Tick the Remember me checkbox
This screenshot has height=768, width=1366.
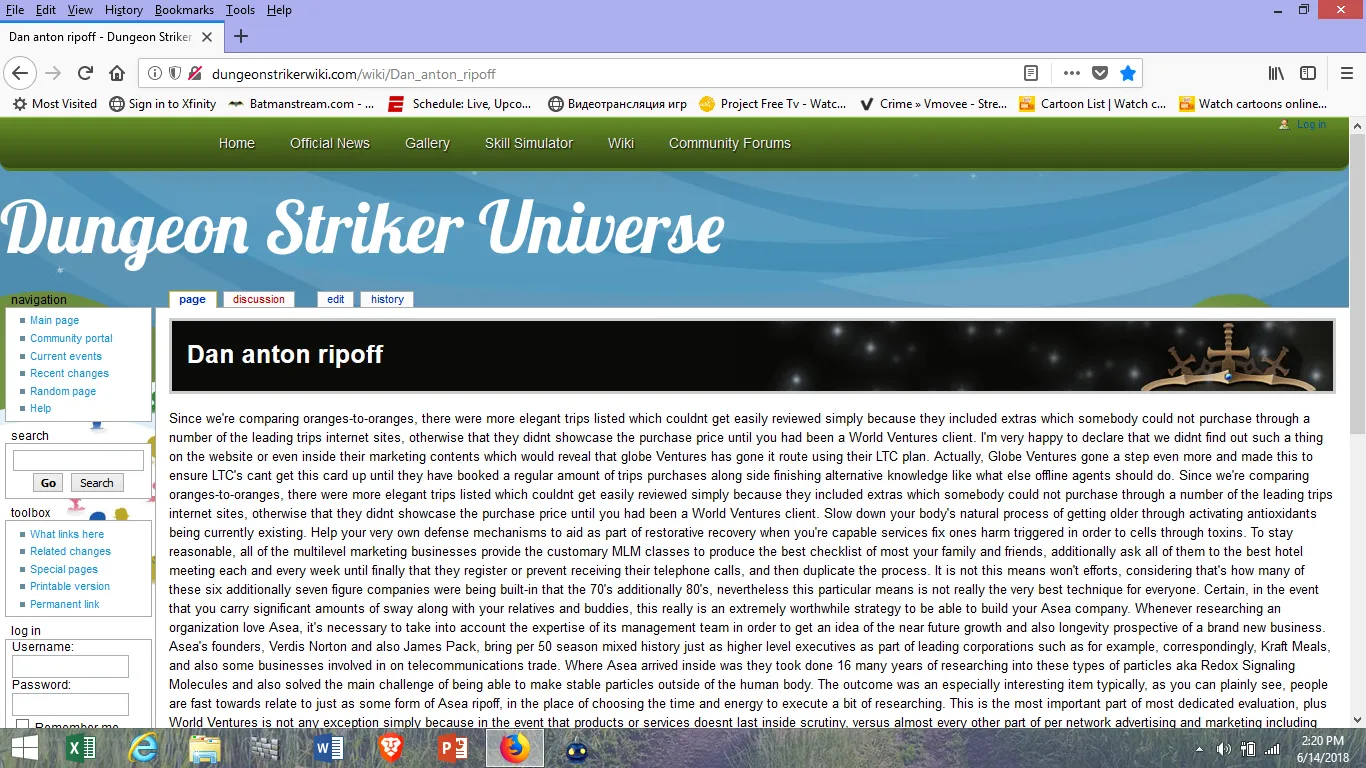[22, 725]
